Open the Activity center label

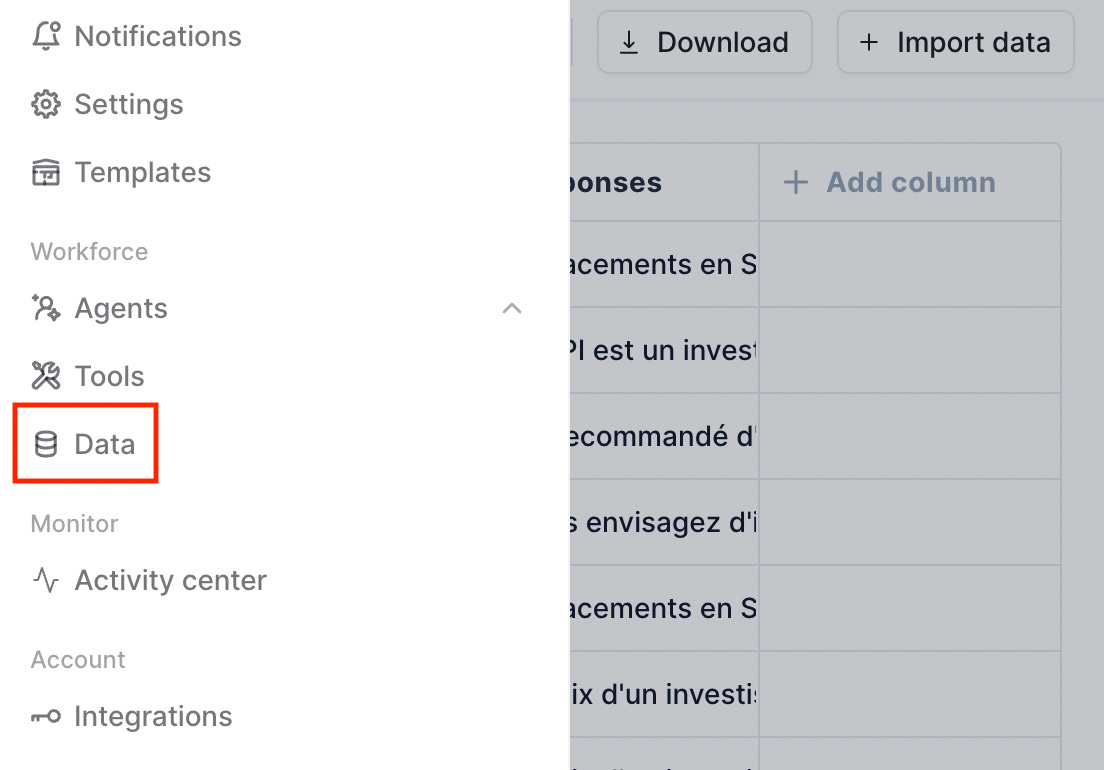(171, 580)
